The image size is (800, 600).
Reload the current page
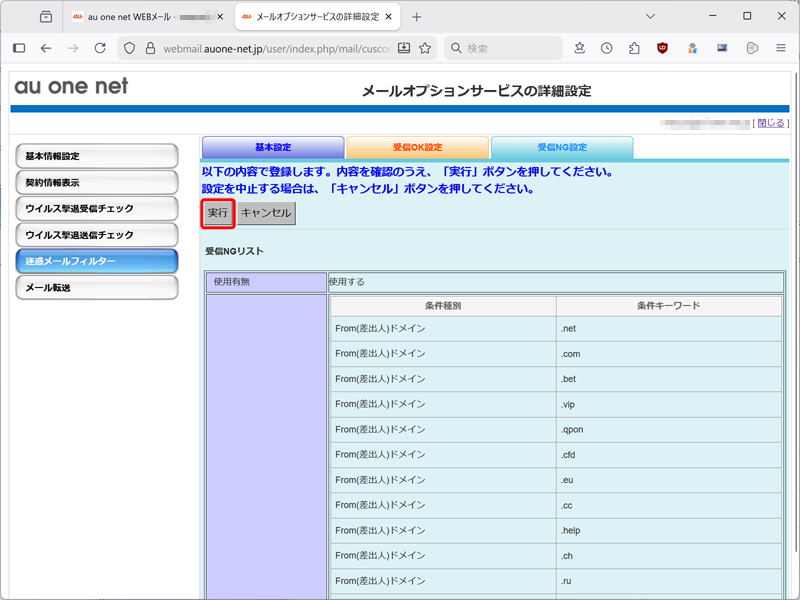point(100,48)
